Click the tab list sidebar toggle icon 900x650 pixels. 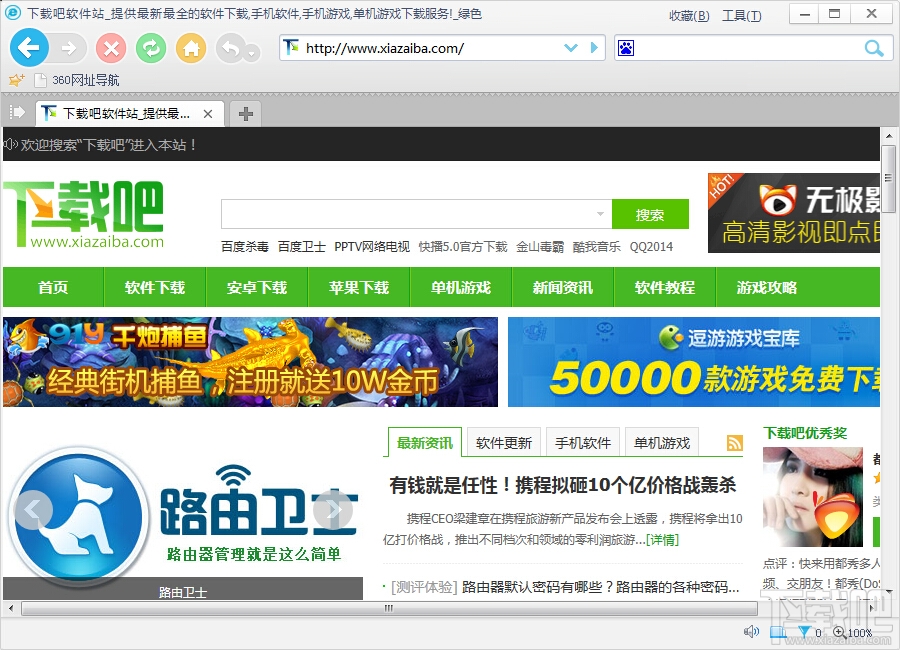(x=17, y=112)
